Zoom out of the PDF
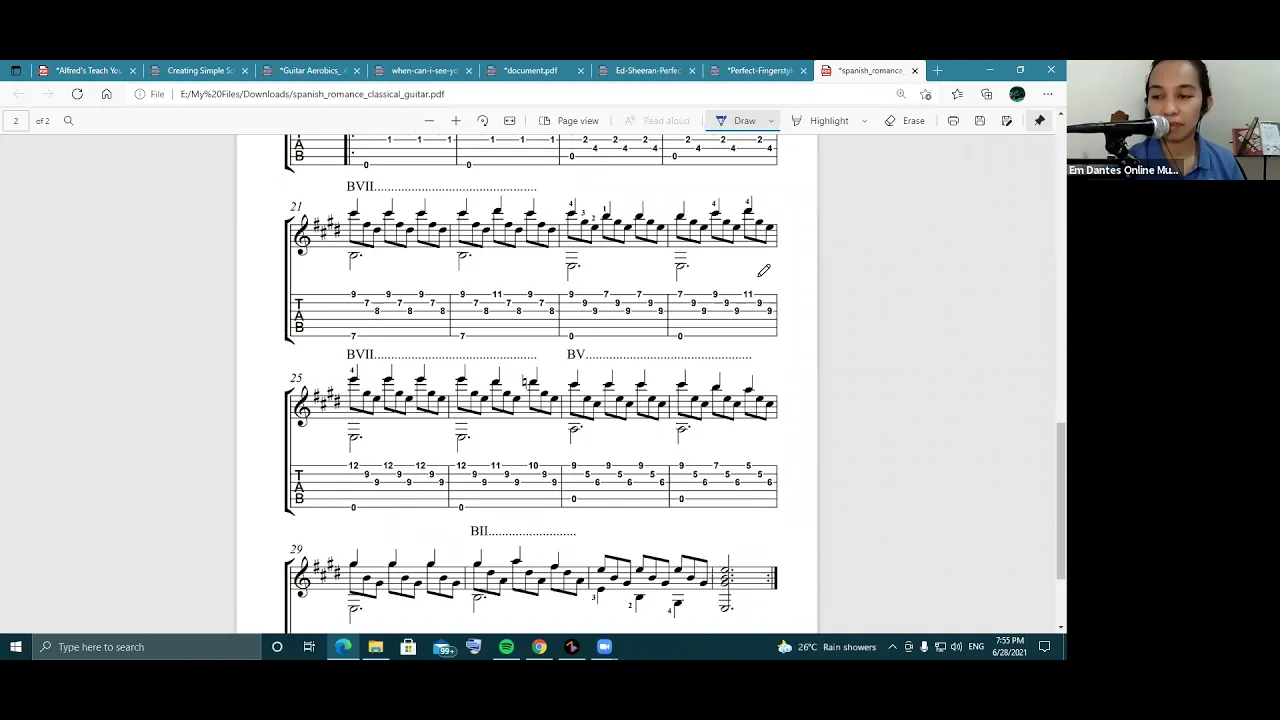1280x720 pixels. click(429, 121)
